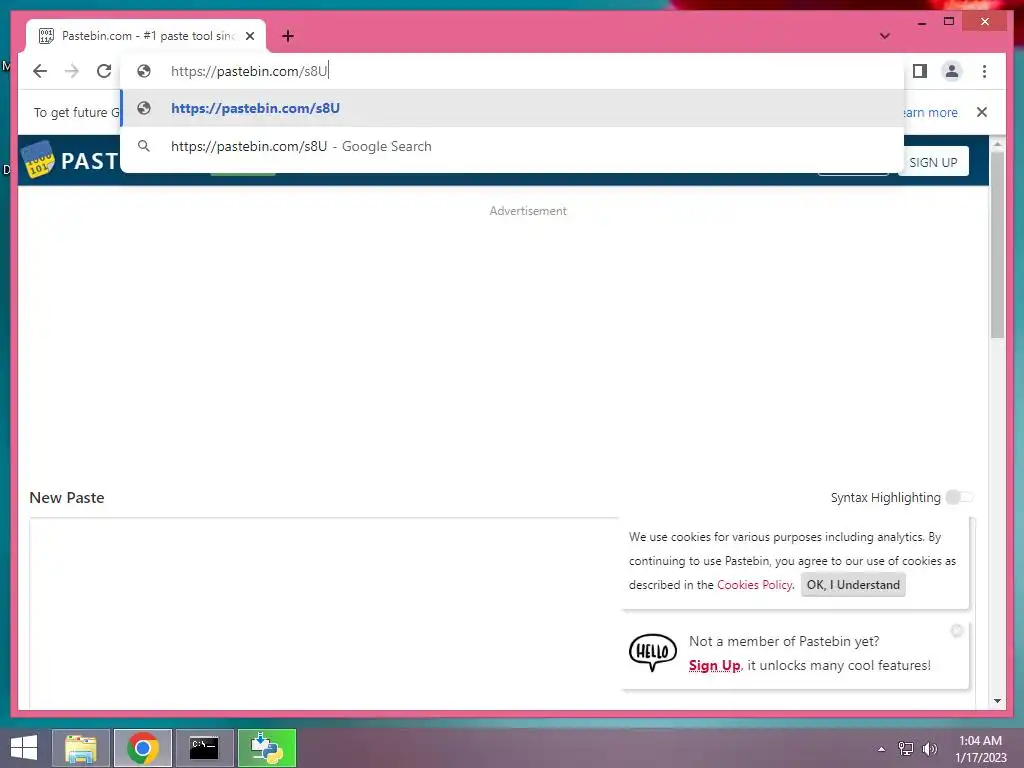
Task: Open the Learn more link in info bar
Action: [931, 112]
